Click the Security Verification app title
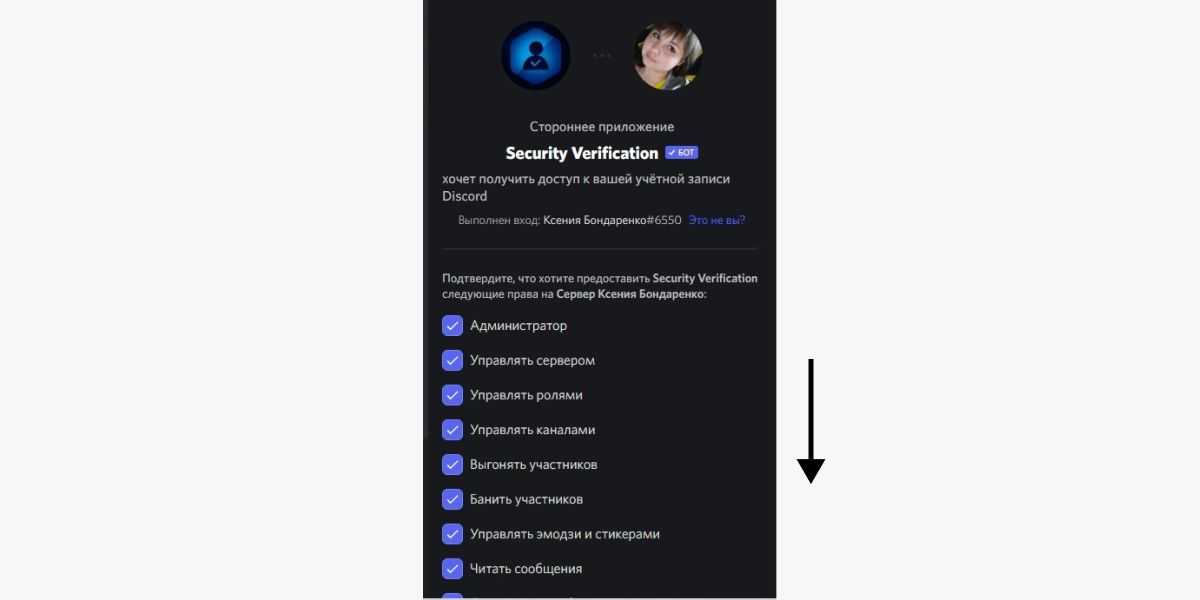Image resolution: width=1200 pixels, height=600 pixels. 582,153
